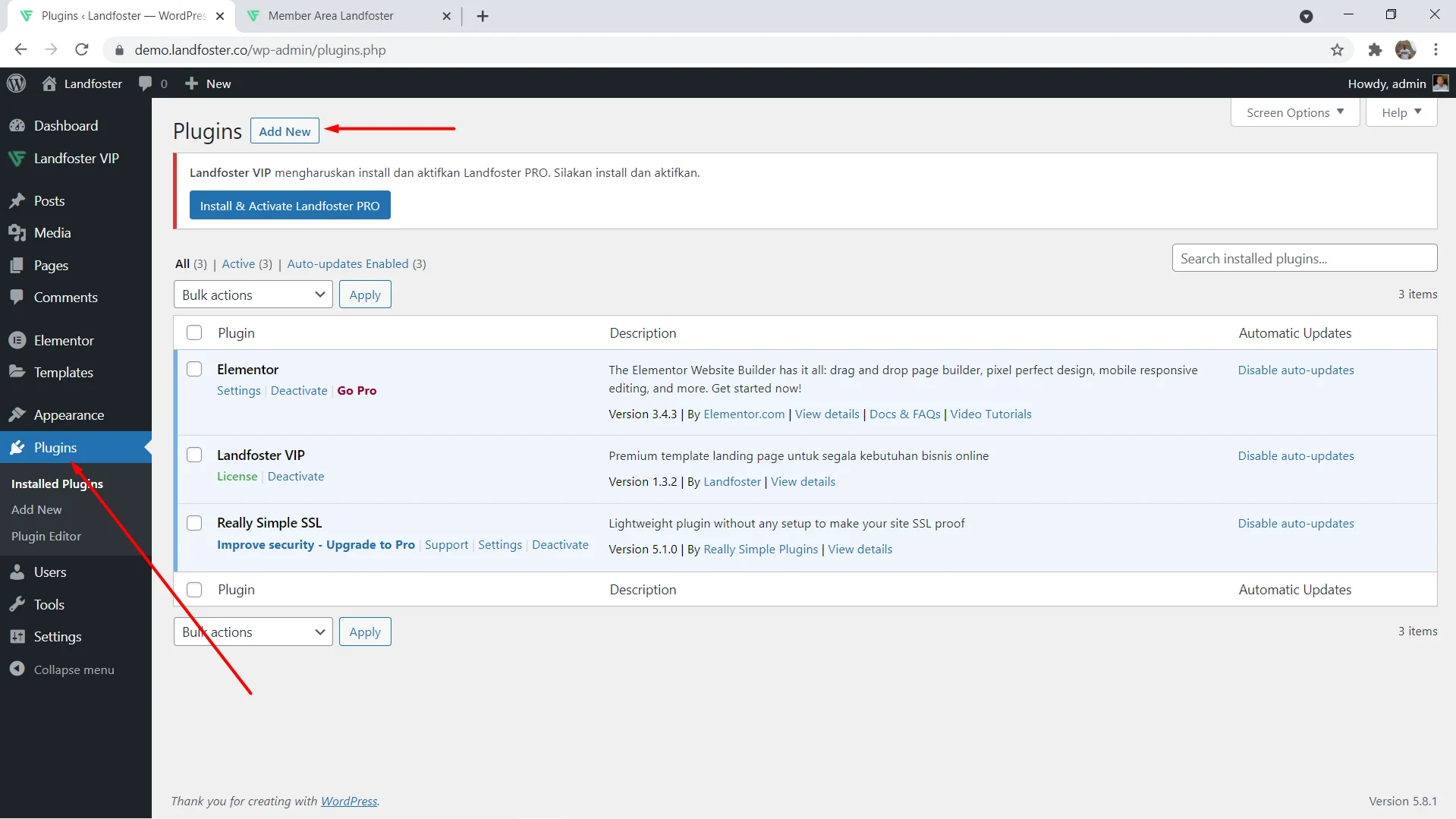The image size is (1456, 819).
Task: Click the Templates folder icon
Action: point(17,372)
